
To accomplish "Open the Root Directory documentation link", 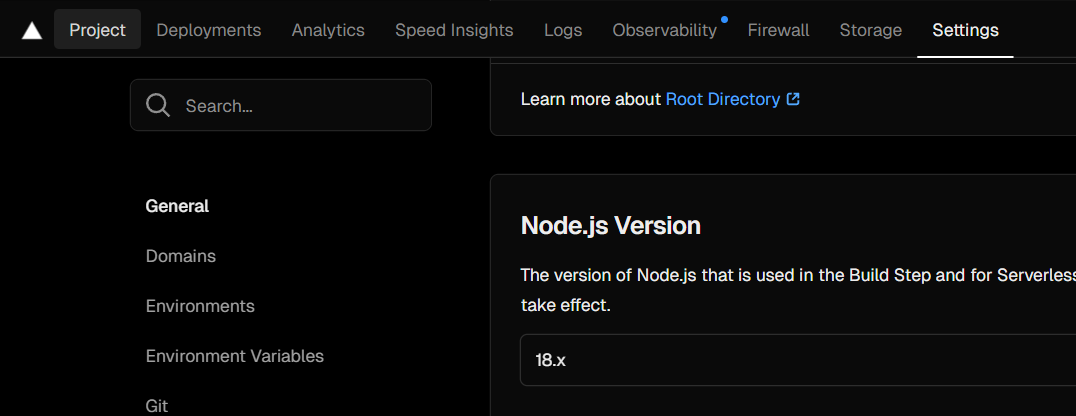I will [x=722, y=99].
